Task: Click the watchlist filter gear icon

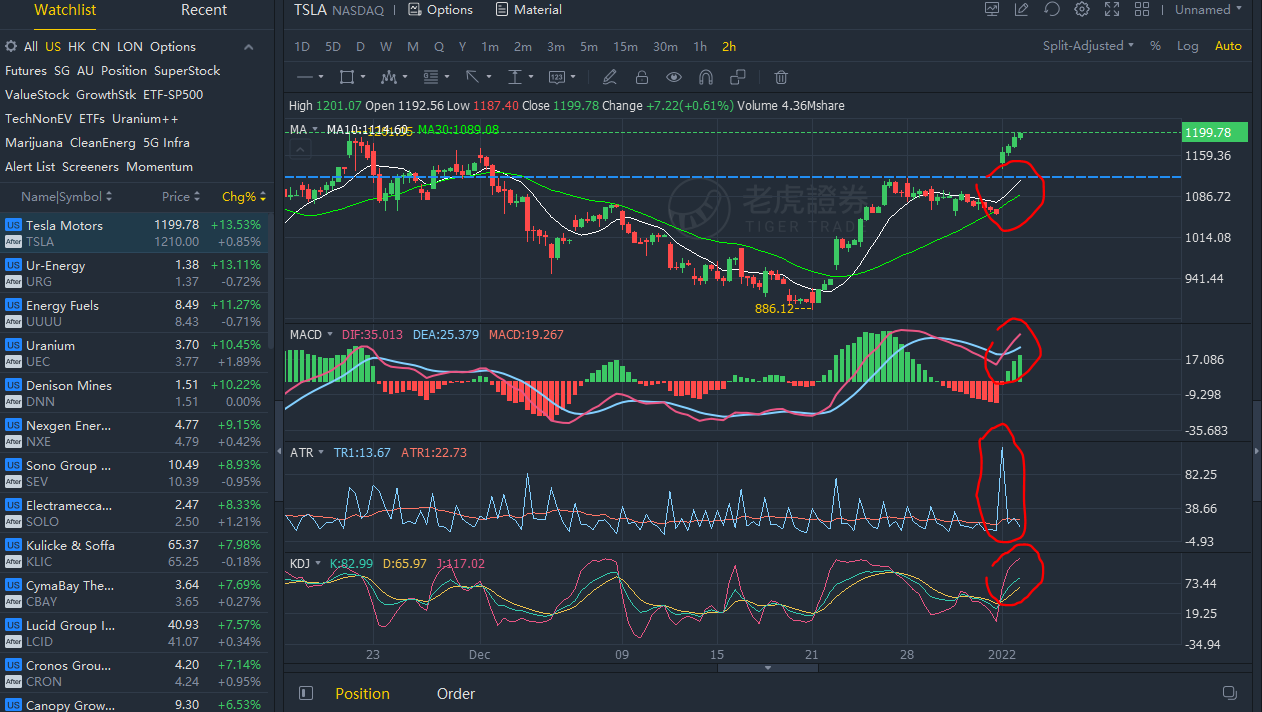Action: pos(11,47)
